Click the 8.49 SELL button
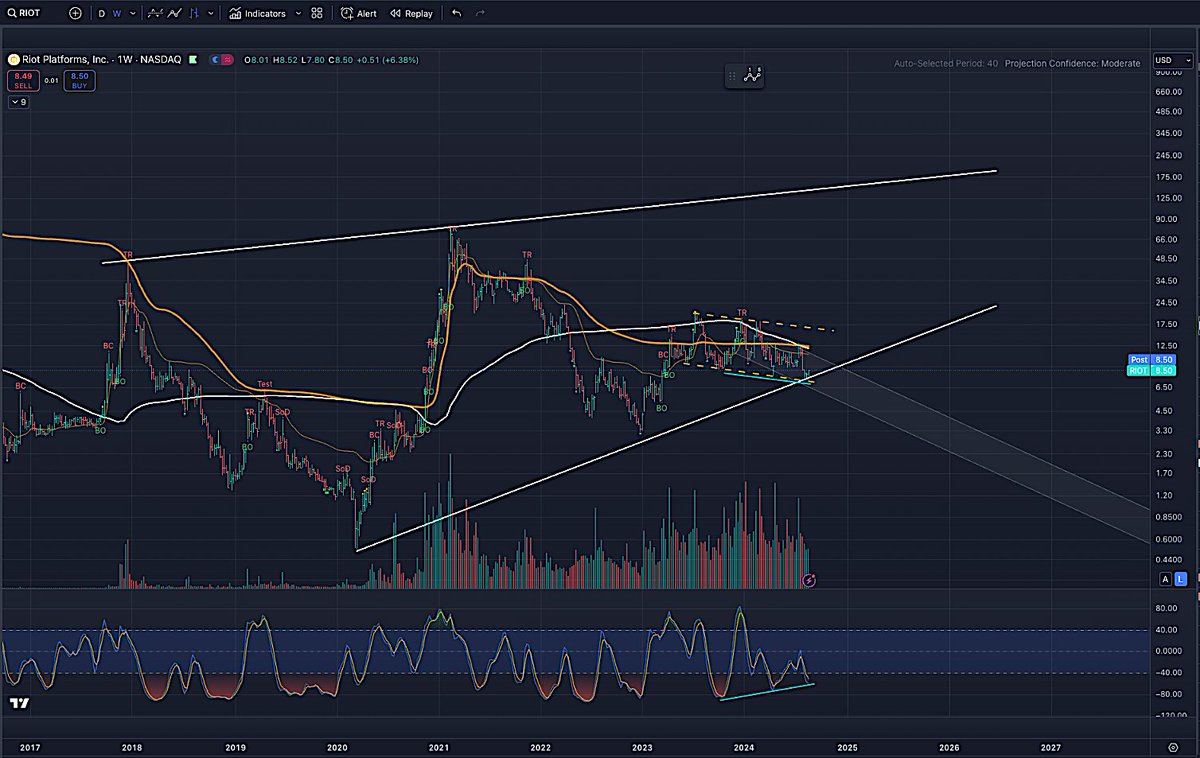Screen dimensions: 1200x758 click(x=22, y=80)
